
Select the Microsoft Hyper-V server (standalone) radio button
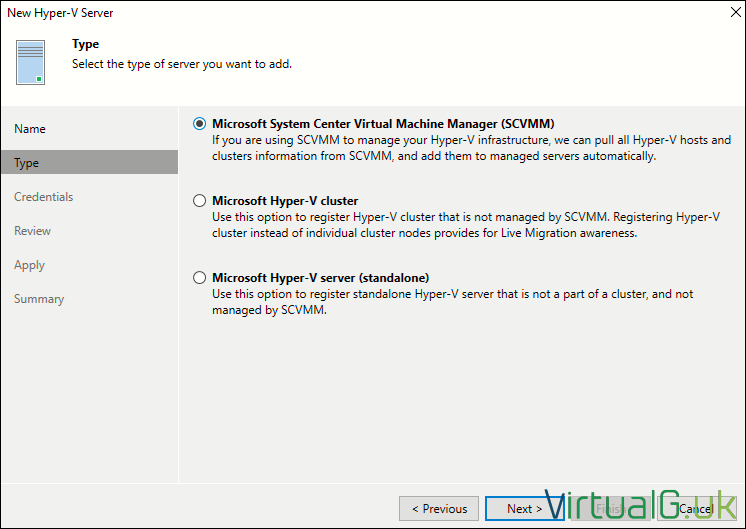coord(199,277)
